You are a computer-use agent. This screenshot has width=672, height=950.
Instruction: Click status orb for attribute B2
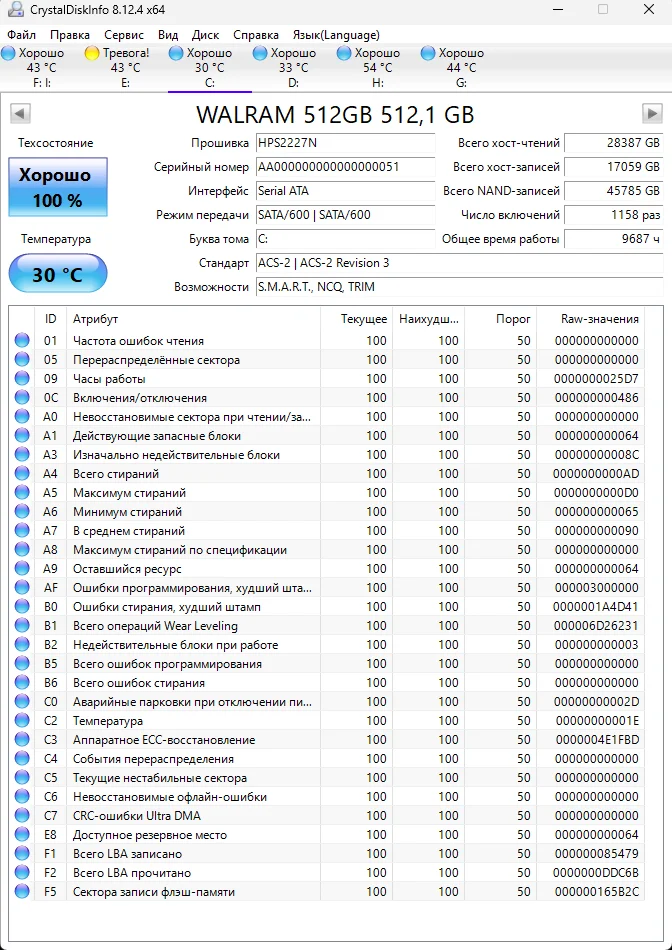click(x=22, y=645)
